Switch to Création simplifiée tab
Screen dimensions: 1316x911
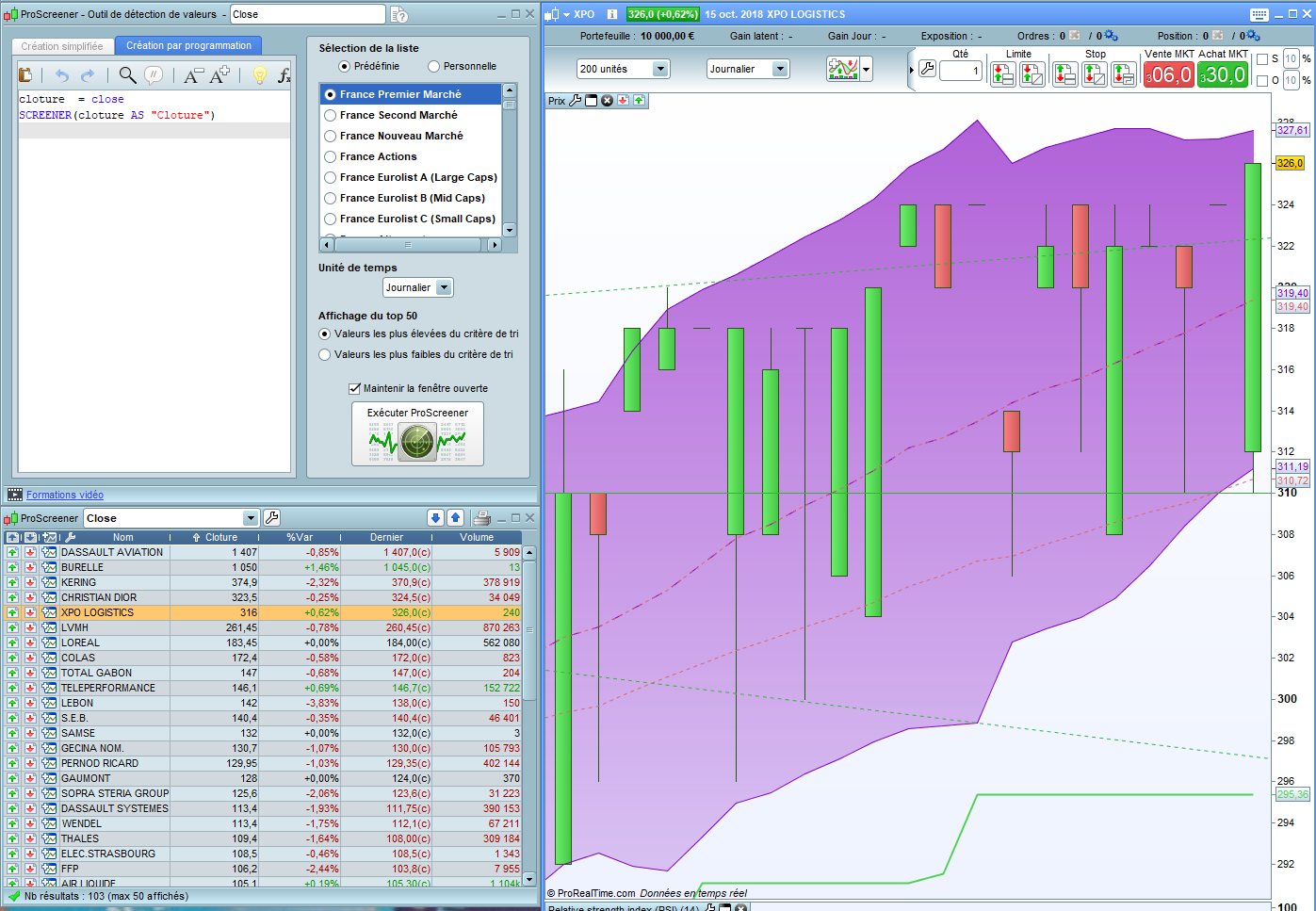tap(62, 46)
